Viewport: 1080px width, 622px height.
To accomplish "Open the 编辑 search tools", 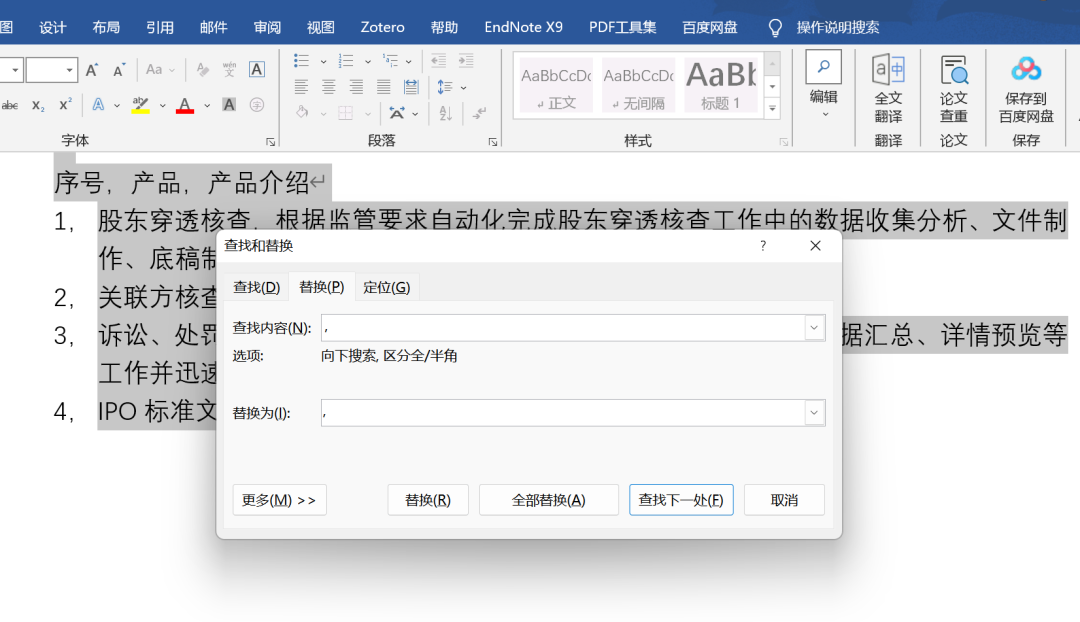I will tap(824, 84).
